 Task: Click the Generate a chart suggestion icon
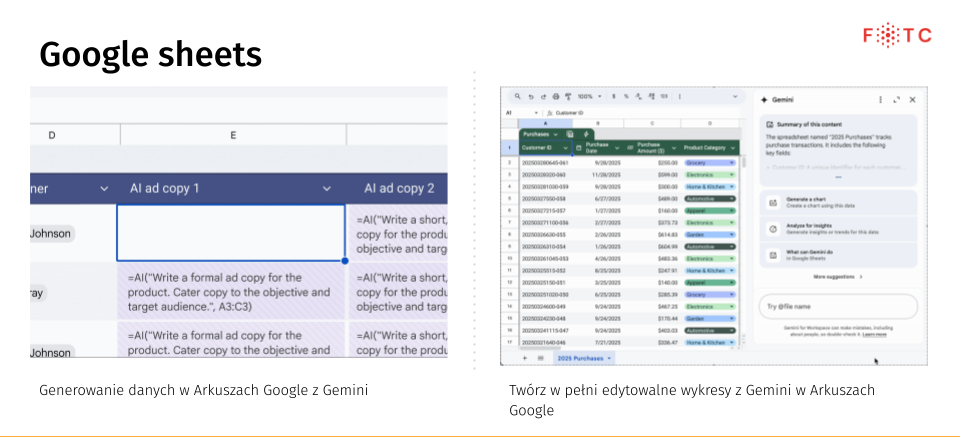773,202
